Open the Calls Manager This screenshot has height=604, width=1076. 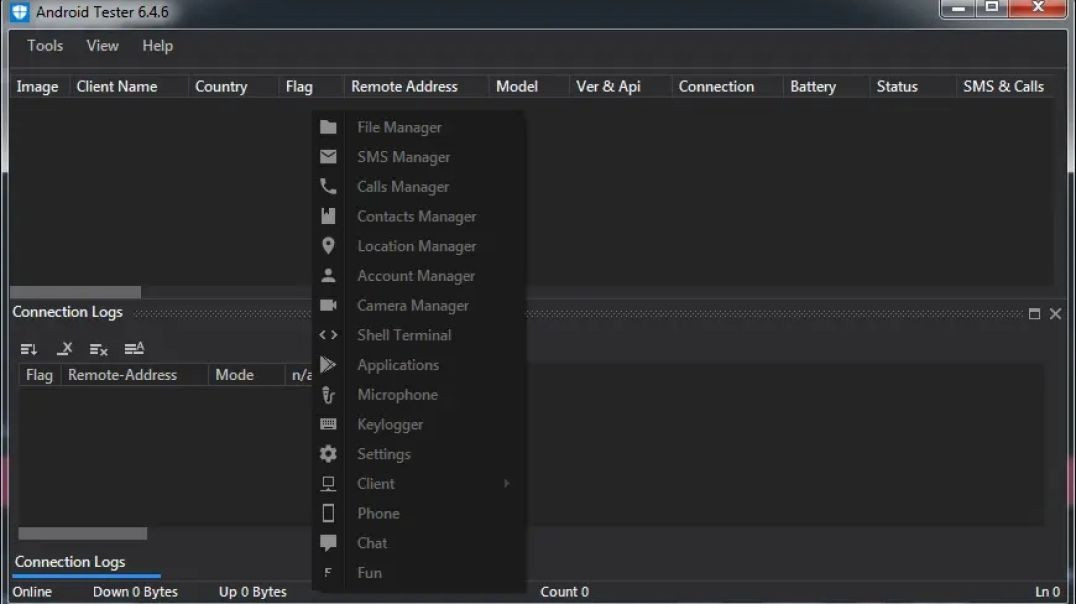click(402, 186)
